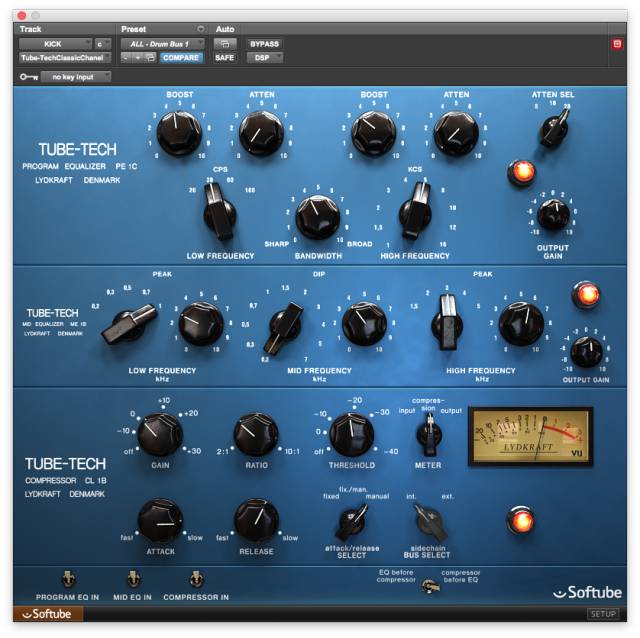The image size is (640, 638).
Task: Click the sidechain BUS SELECT switch
Action: (x=431, y=522)
